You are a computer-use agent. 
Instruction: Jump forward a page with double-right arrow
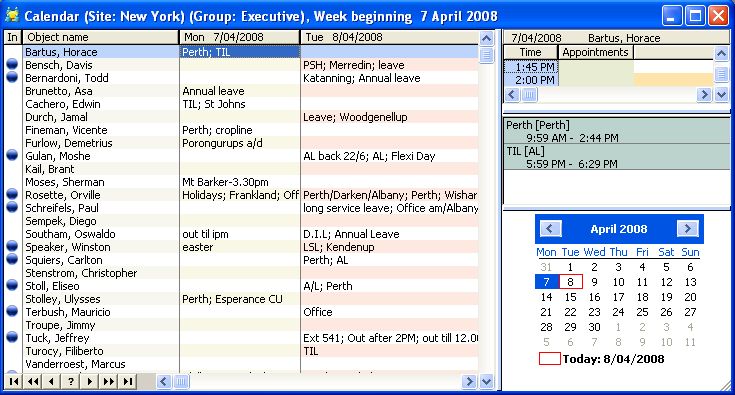point(108,381)
